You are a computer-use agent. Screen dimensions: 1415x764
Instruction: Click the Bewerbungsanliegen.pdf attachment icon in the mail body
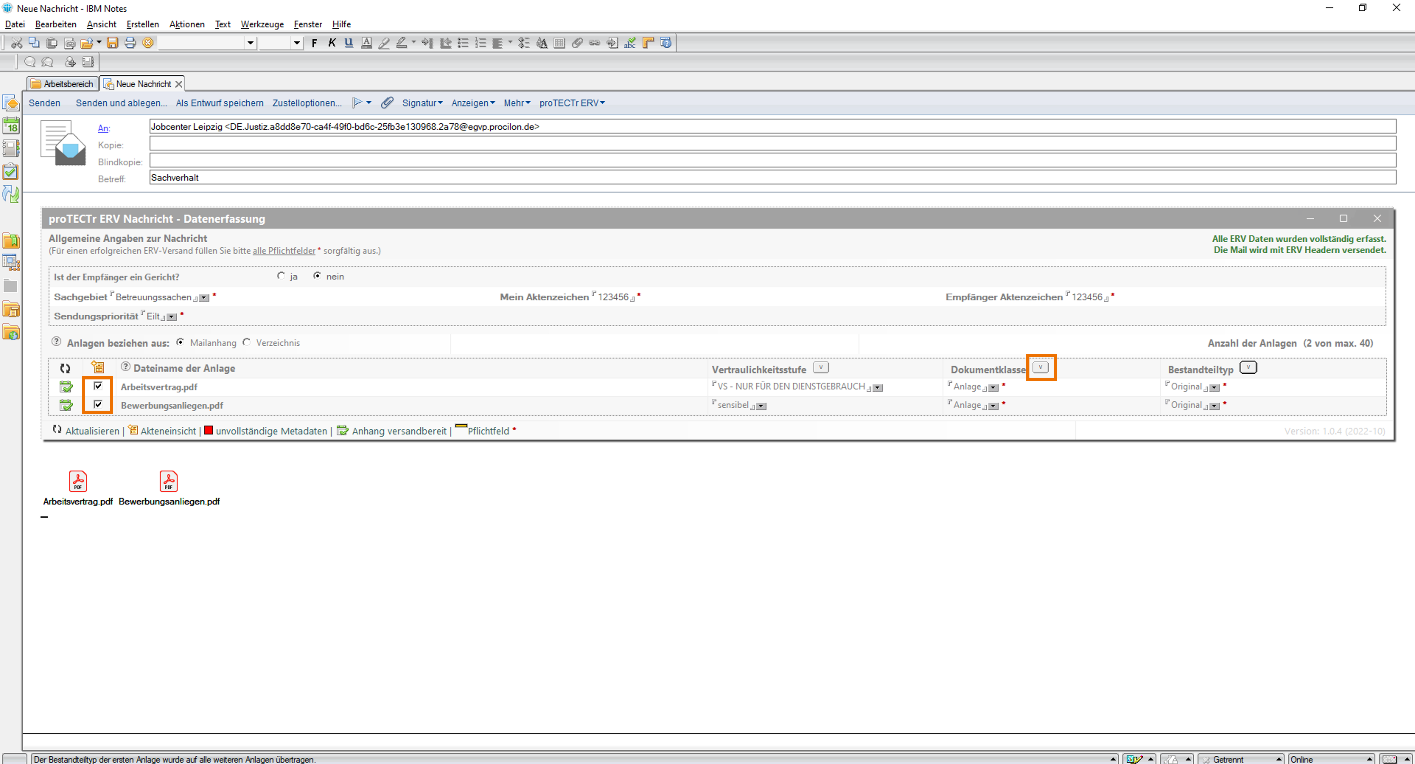(x=169, y=482)
